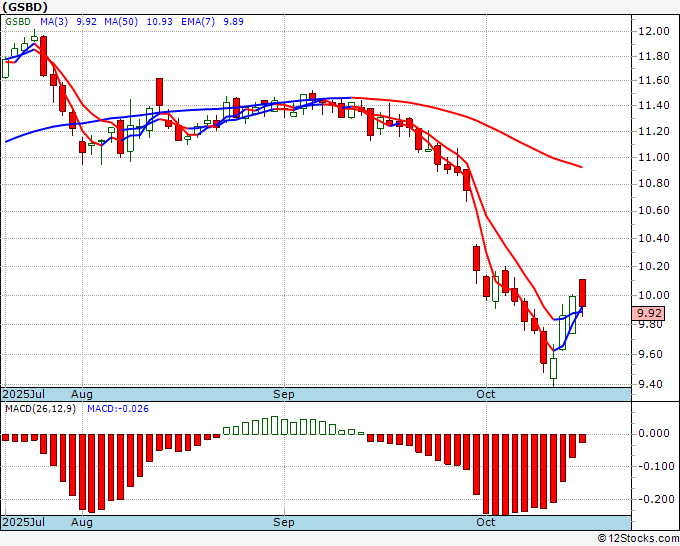
Task: Click the 10.60 price axis label
Action: (x=654, y=211)
